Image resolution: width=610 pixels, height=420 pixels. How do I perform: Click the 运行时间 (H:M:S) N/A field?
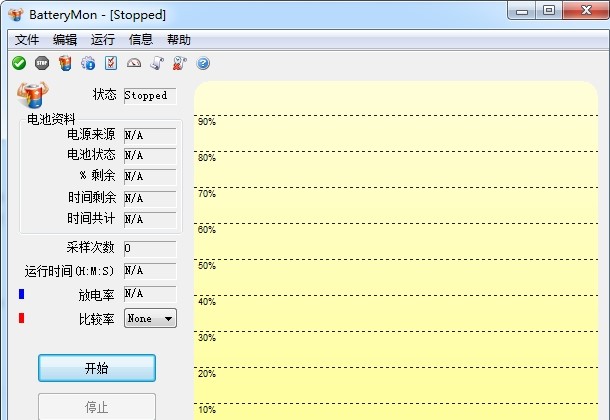tap(150, 271)
